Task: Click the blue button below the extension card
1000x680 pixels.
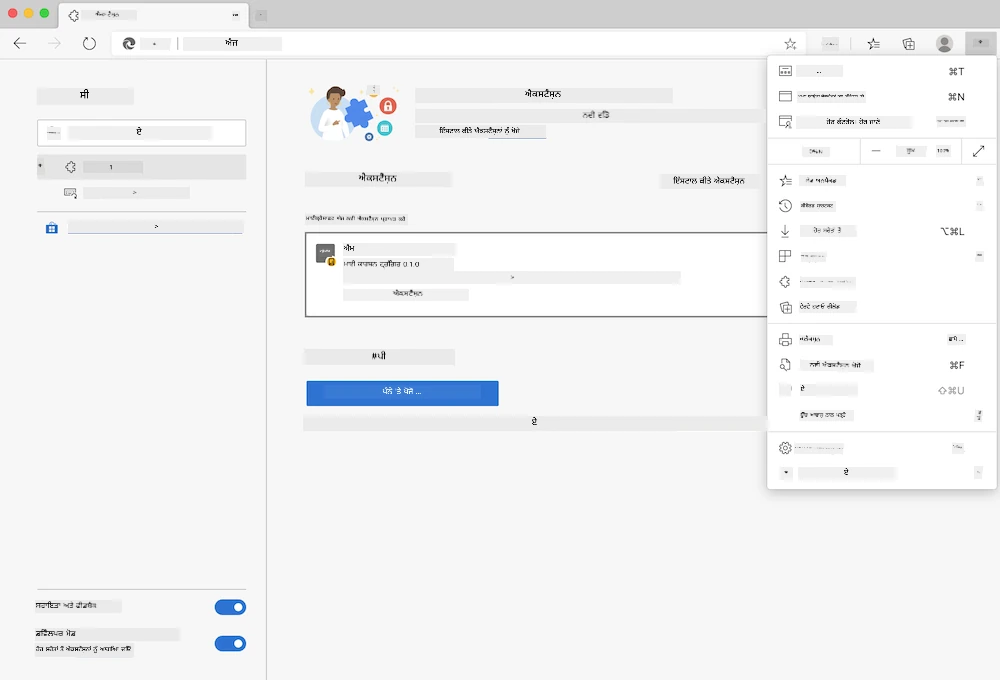Action: [x=402, y=393]
